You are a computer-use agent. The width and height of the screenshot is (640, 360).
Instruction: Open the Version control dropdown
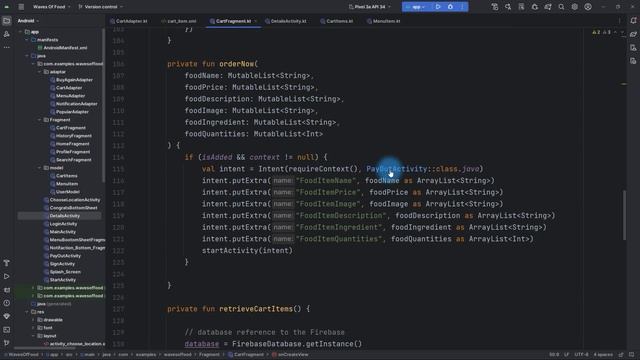pos(100,7)
